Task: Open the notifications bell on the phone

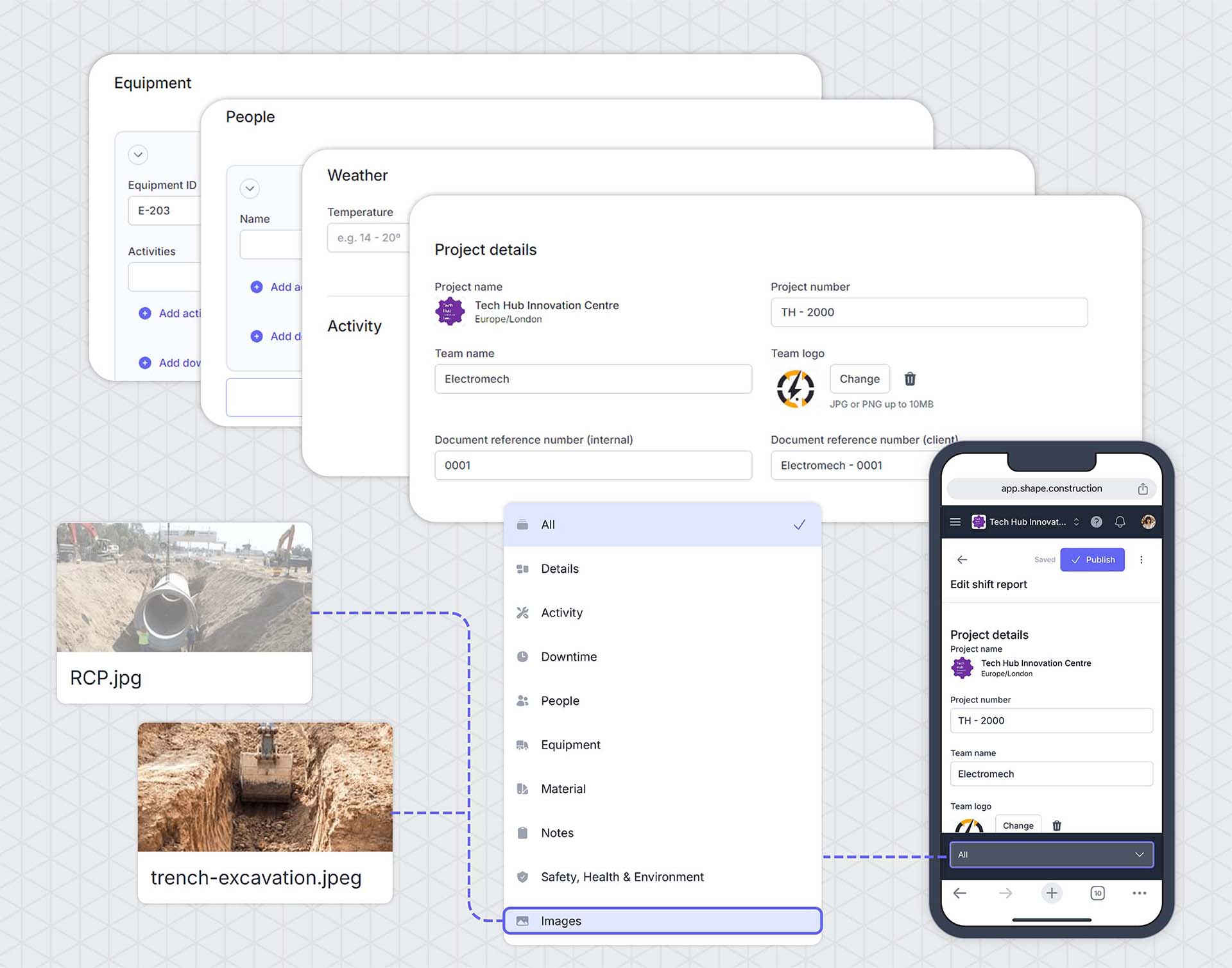Action: point(1120,522)
